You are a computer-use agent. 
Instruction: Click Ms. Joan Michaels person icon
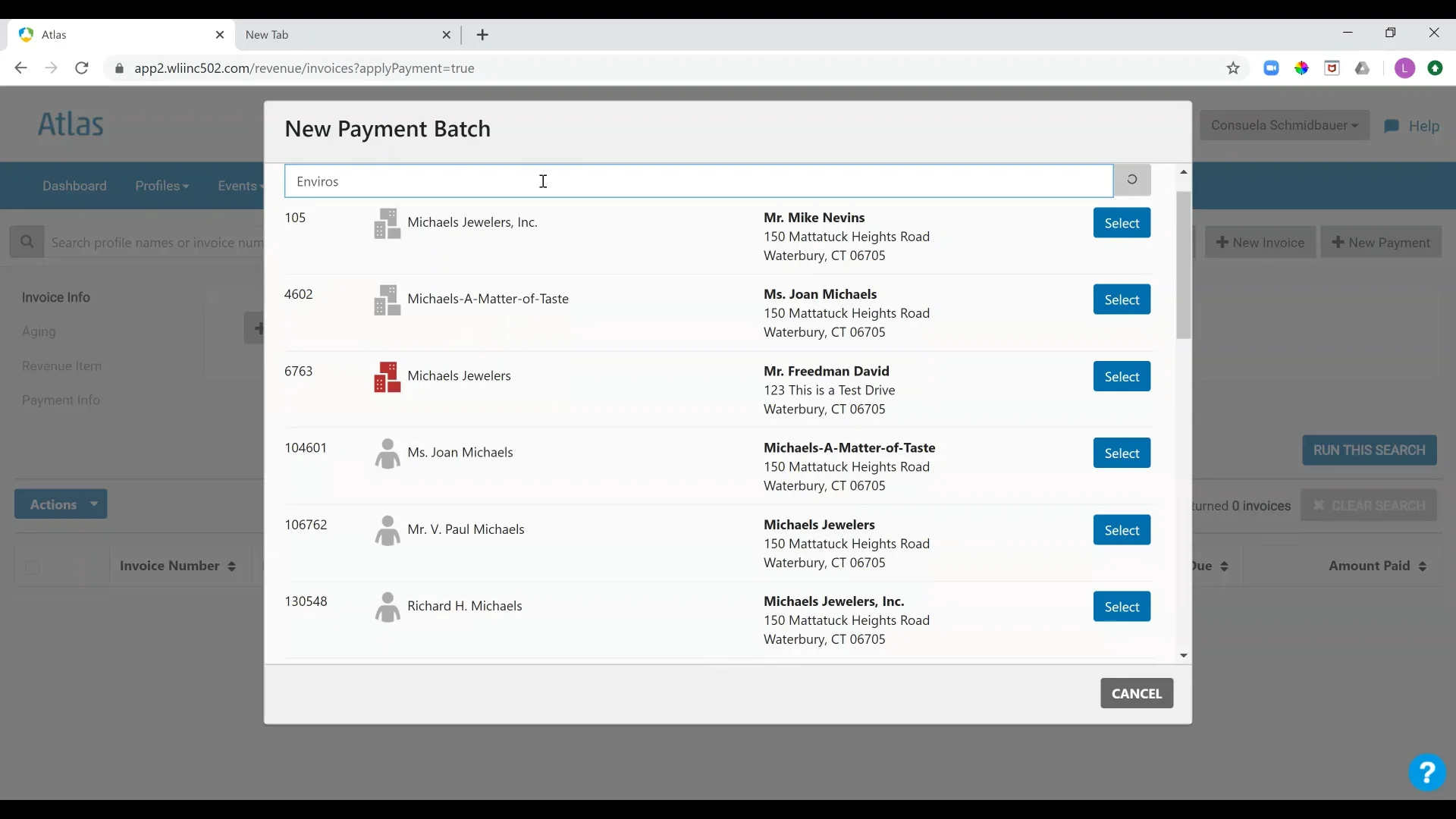click(x=387, y=453)
